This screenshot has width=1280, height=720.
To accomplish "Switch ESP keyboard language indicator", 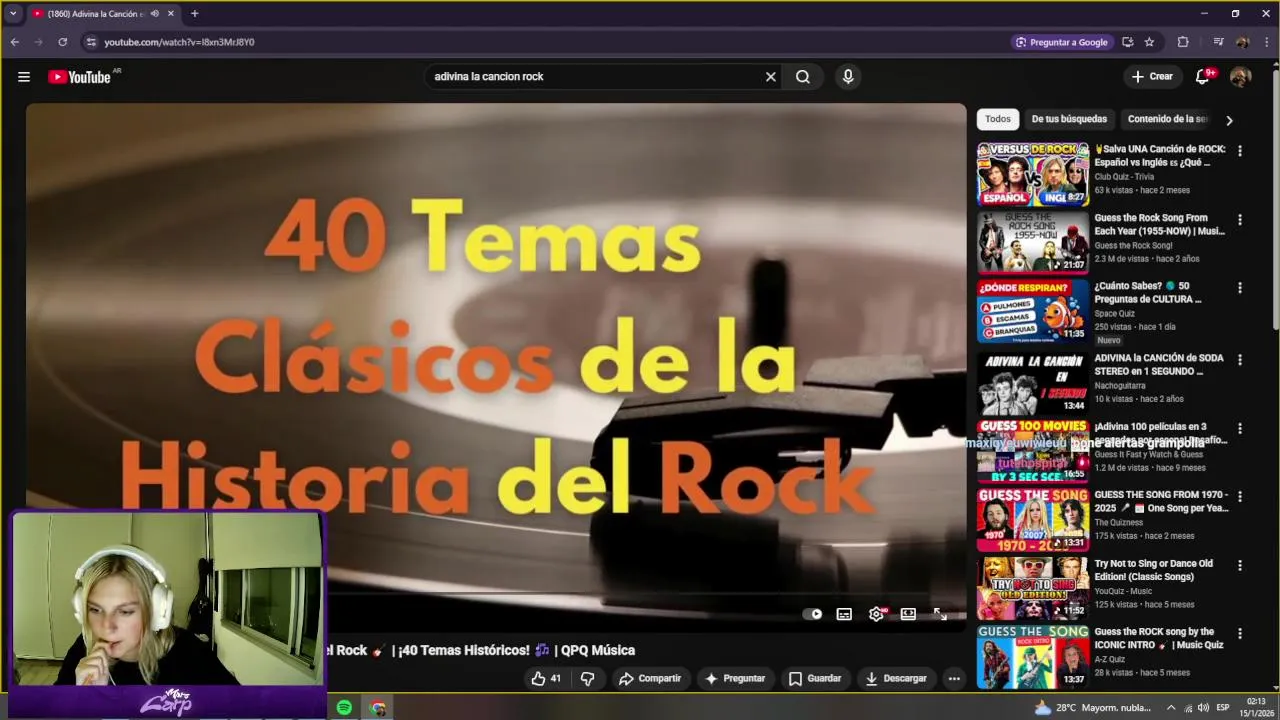I will [x=1222, y=708].
